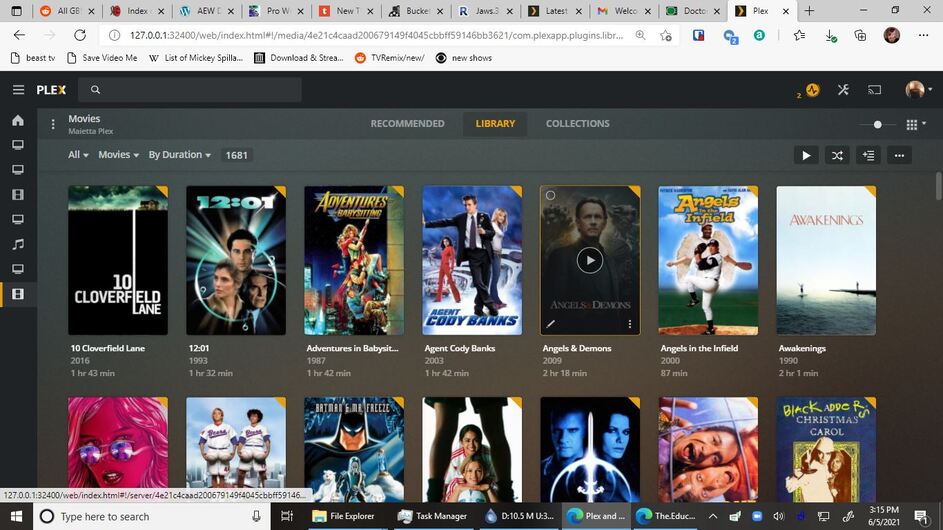
Task: Add page to favorites star icon
Action: coord(666,35)
